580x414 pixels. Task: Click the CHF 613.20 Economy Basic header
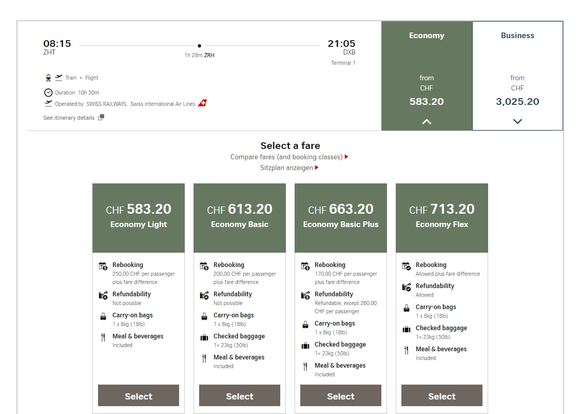(x=239, y=218)
